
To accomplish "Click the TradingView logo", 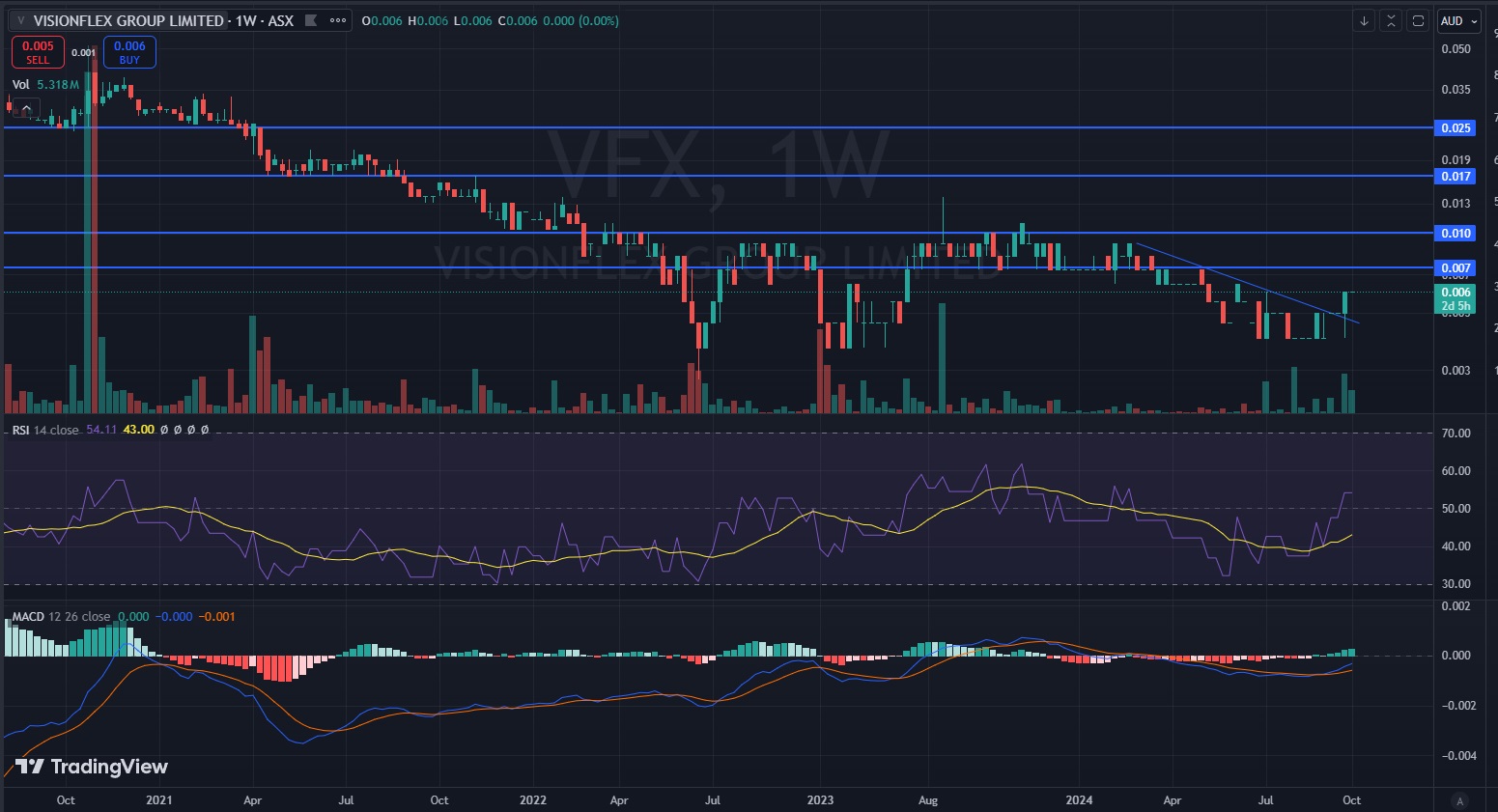I will pyautogui.click(x=92, y=767).
